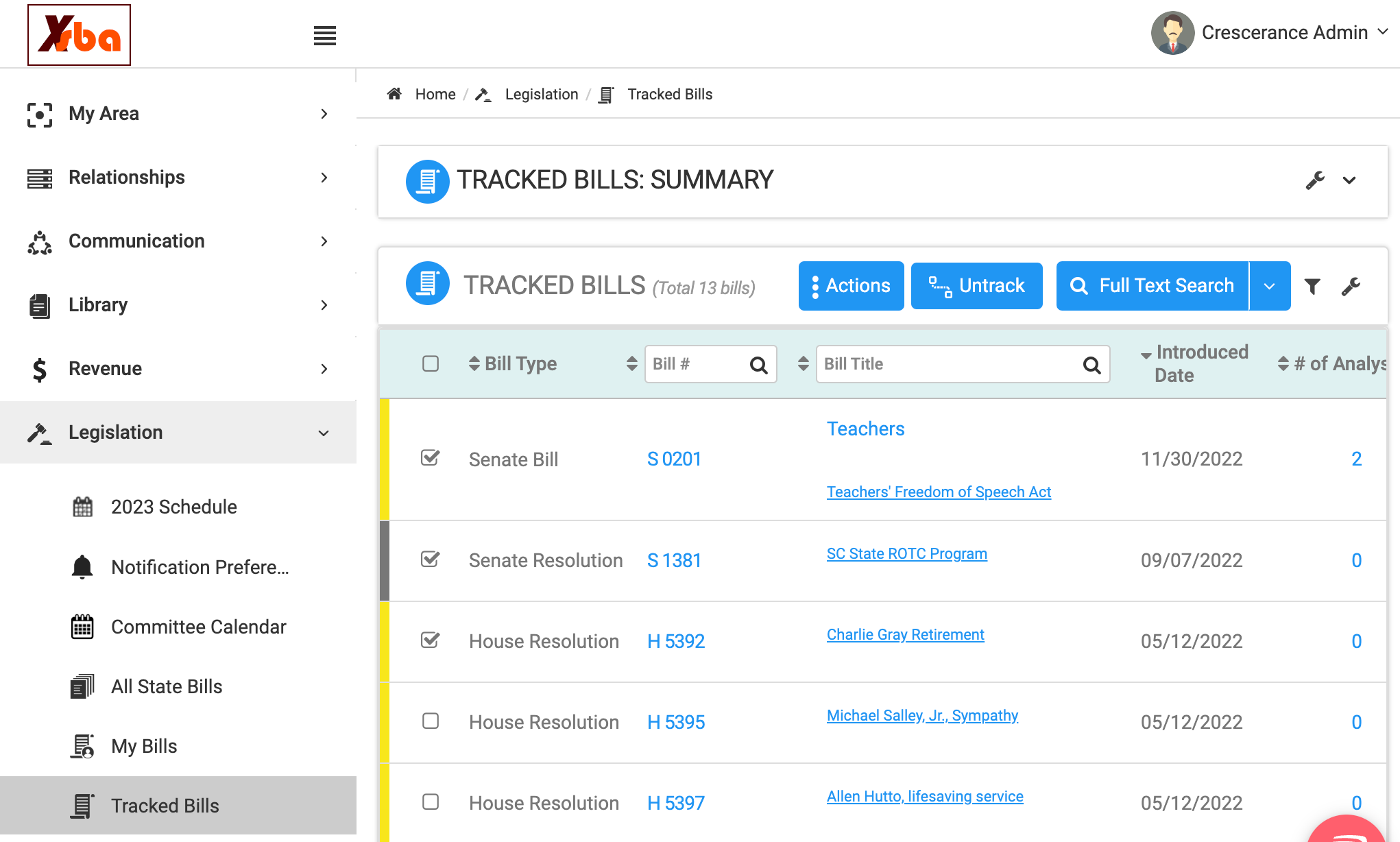Check the H 5397 row checkbox
Image resolution: width=1400 pixels, height=842 pixels.
[431, 802]
